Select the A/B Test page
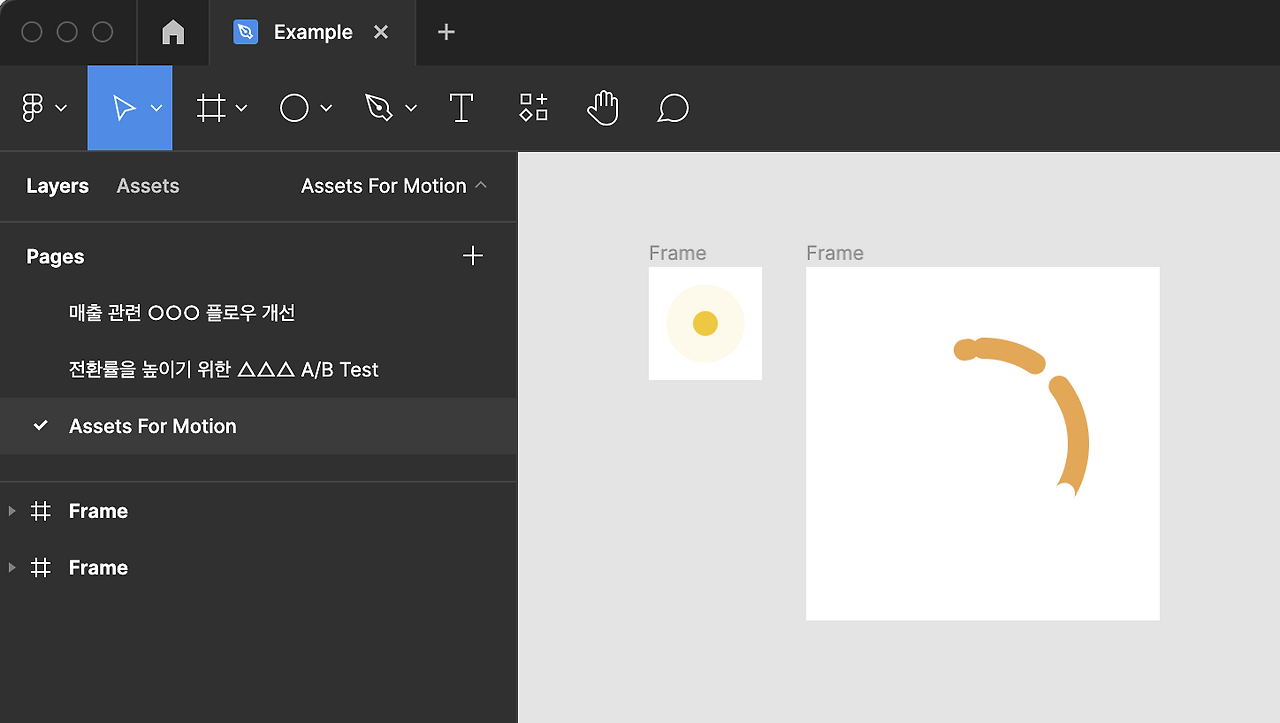Screen dimensions: 1280x723 tap(224, 370)
